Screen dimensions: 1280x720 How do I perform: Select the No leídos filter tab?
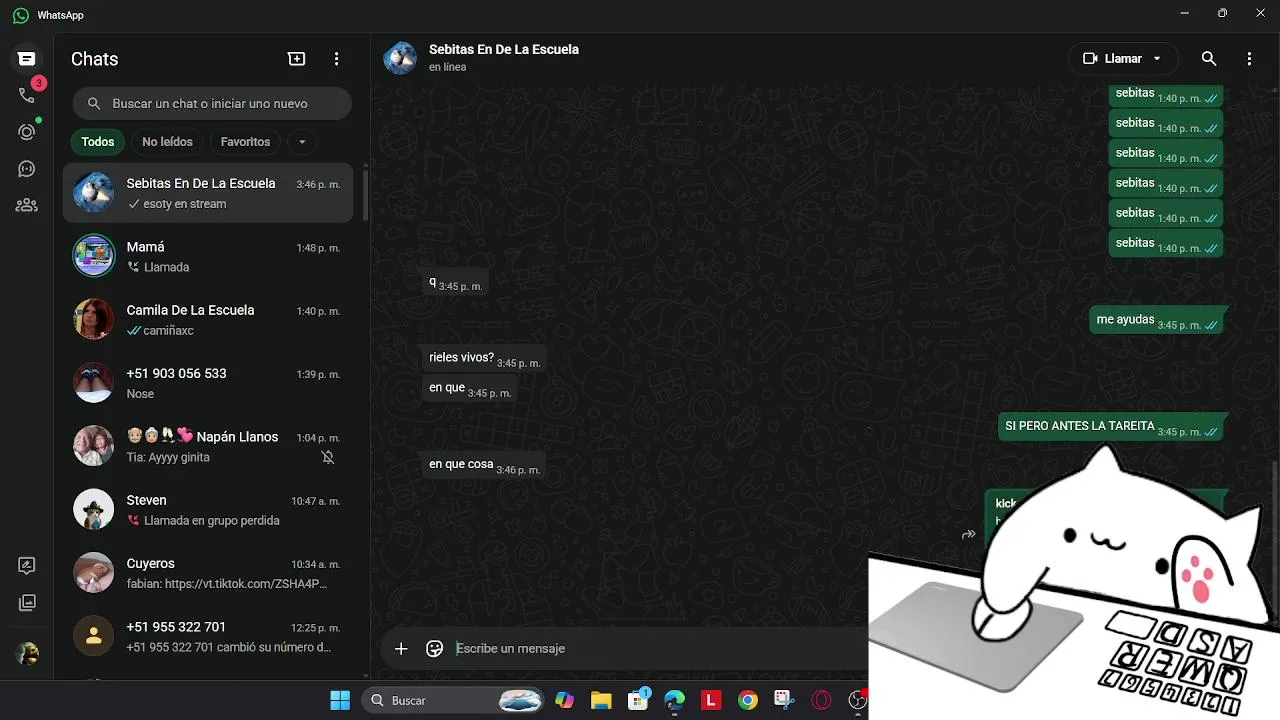[167, 142]
